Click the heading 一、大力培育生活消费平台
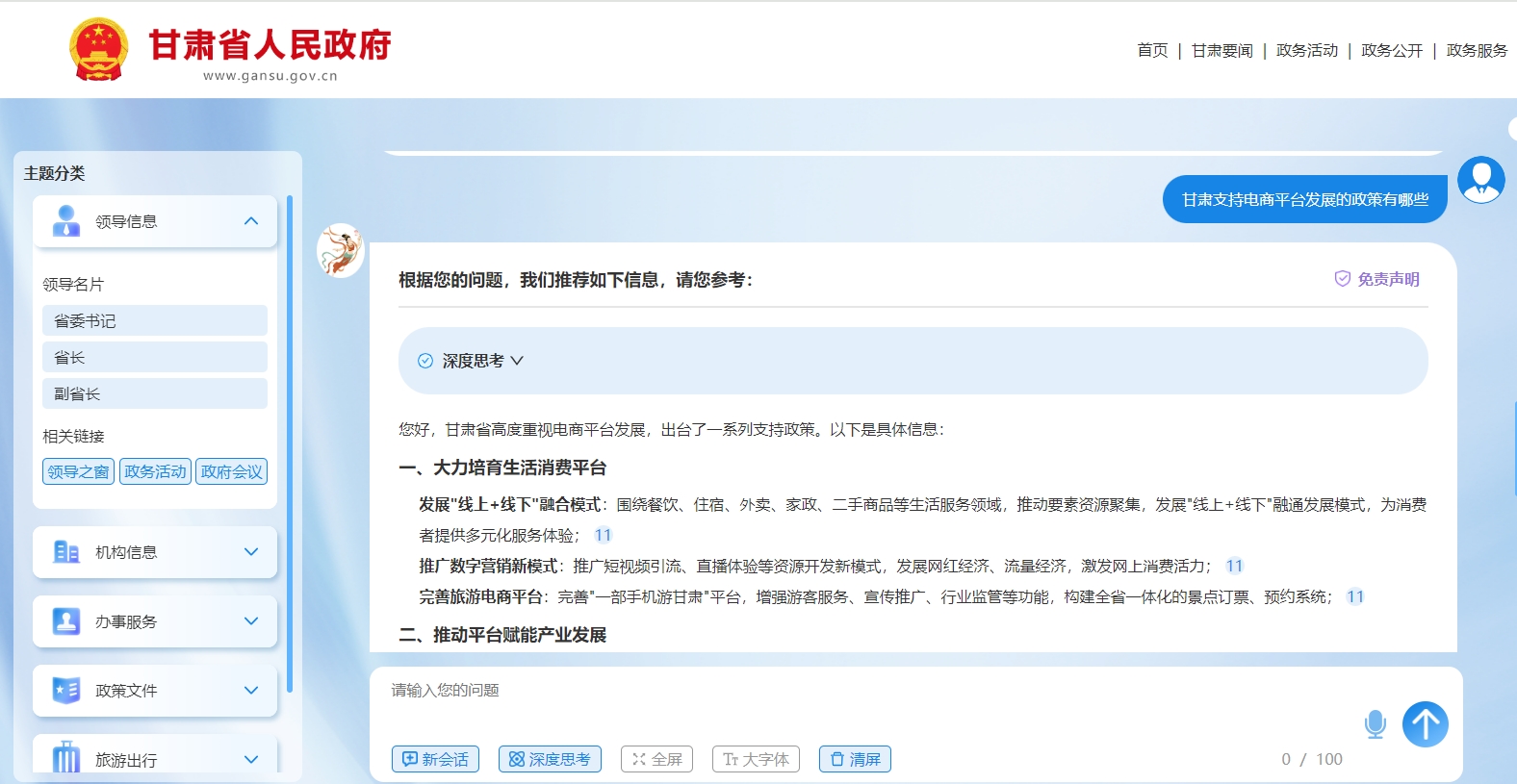The image size is (1517, 784). coord(502,468)
